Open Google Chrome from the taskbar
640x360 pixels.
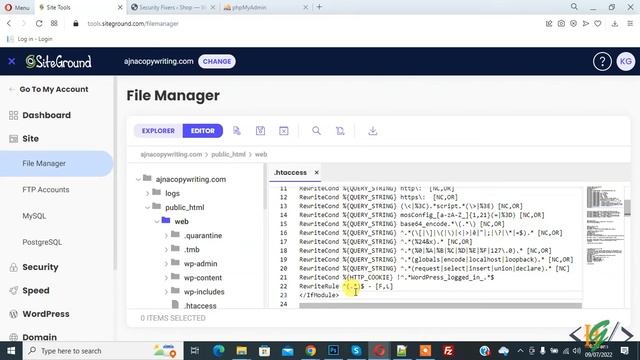(311, 351)
